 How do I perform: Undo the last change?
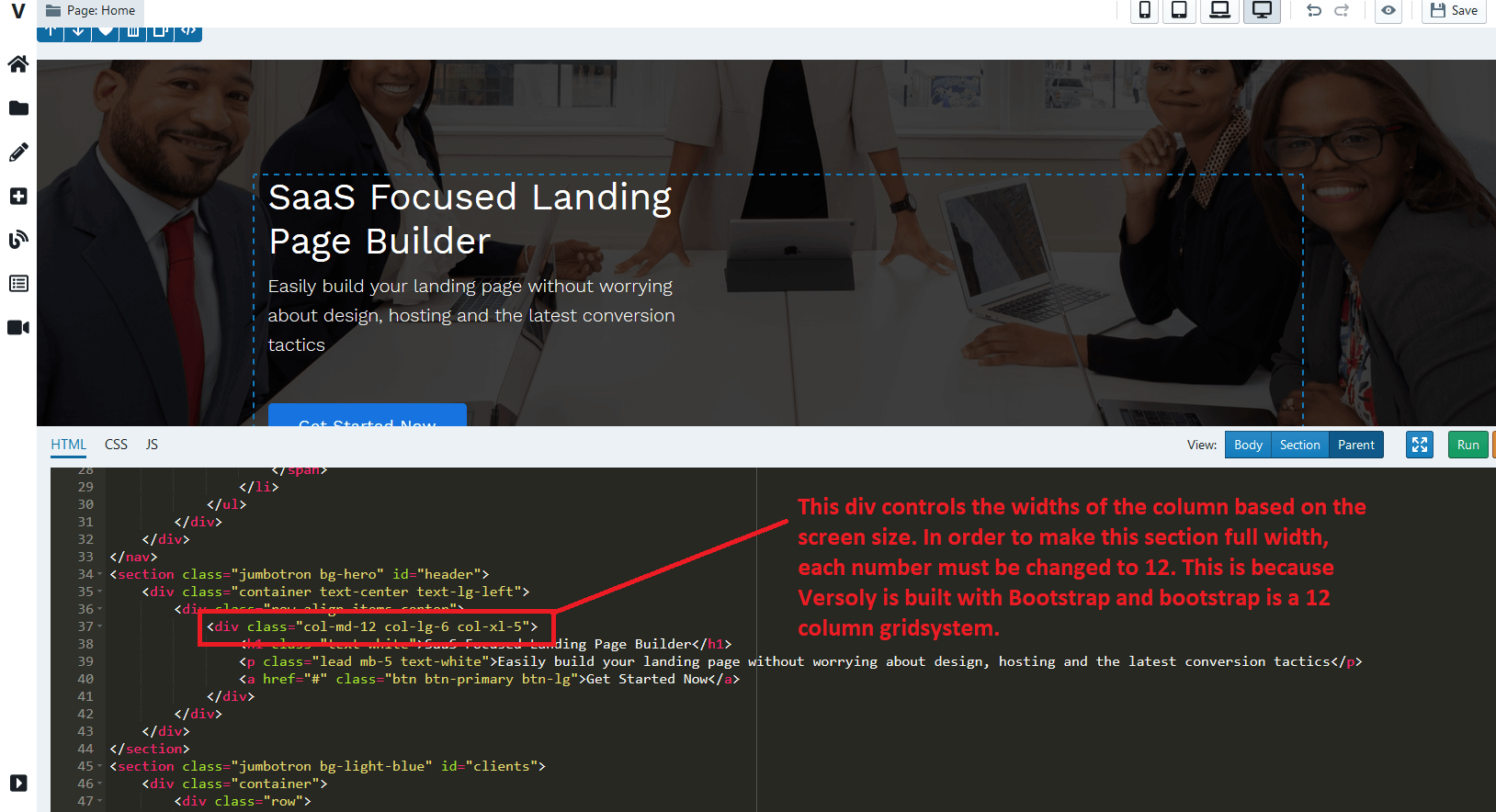tap(1314, 10)
